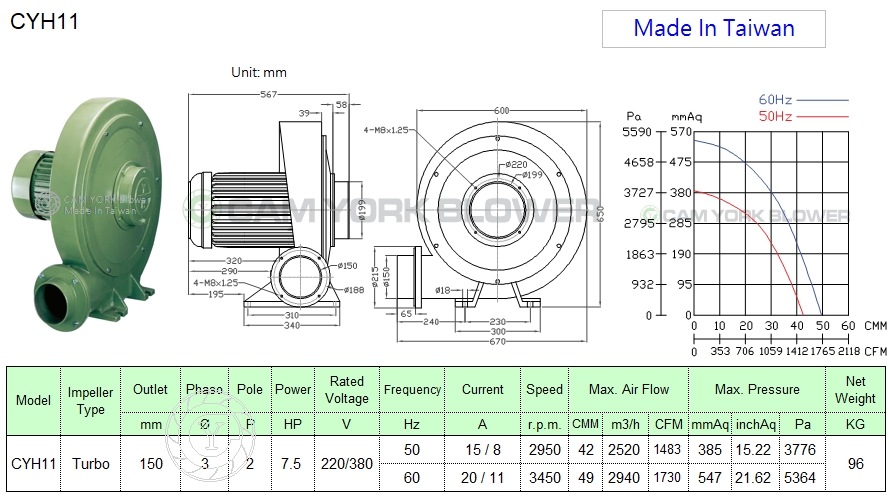Screen dimensions: 889x501
Task: Click the 'Frequency' column header
Action: click(412, 390)
